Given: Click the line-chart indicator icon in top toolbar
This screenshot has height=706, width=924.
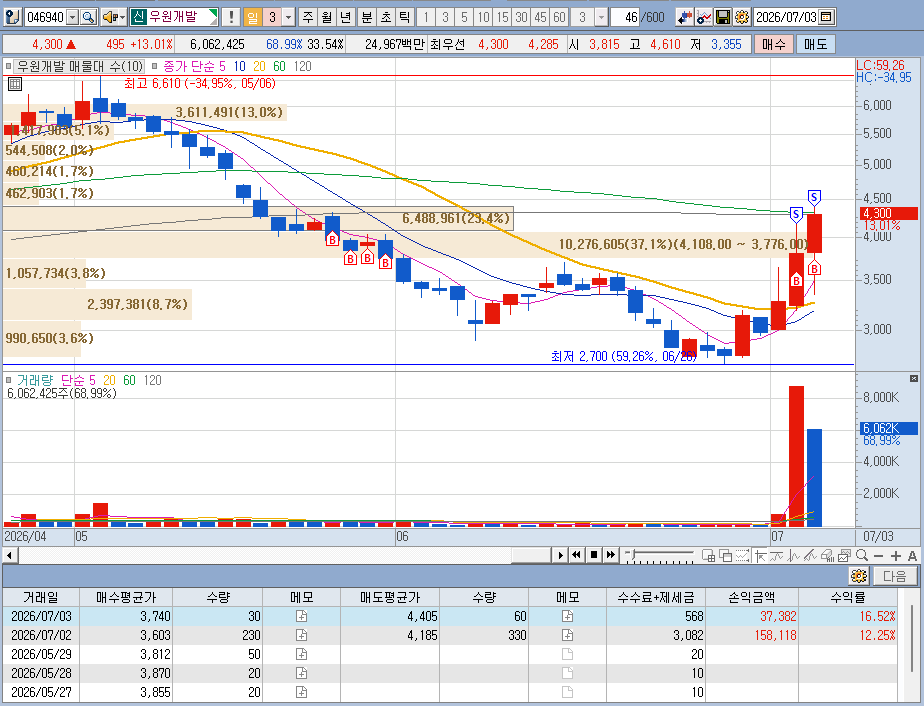Looking at the screenshot, I should pyautogui.click(x=704, y=17).
